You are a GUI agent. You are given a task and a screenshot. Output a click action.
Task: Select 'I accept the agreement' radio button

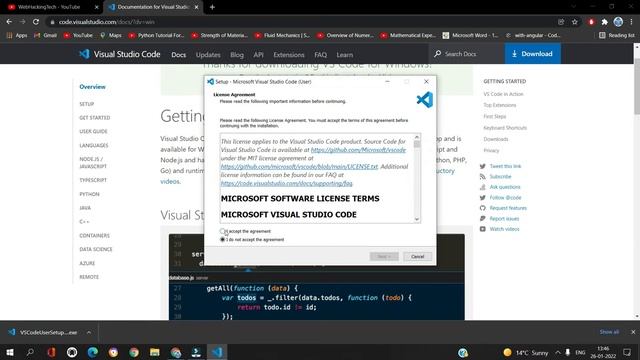point(222,231)
